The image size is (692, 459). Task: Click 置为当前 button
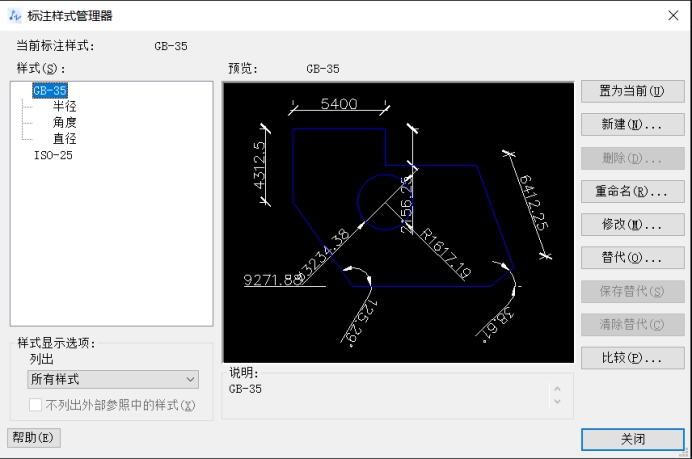pyautogui.click(x=632, y=91)
